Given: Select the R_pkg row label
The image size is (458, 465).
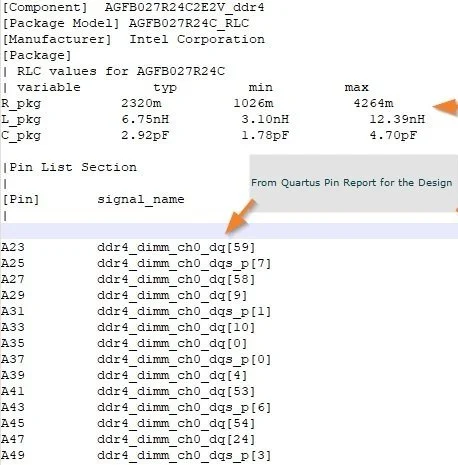Looking at the screenshot, I should [21, 104].
